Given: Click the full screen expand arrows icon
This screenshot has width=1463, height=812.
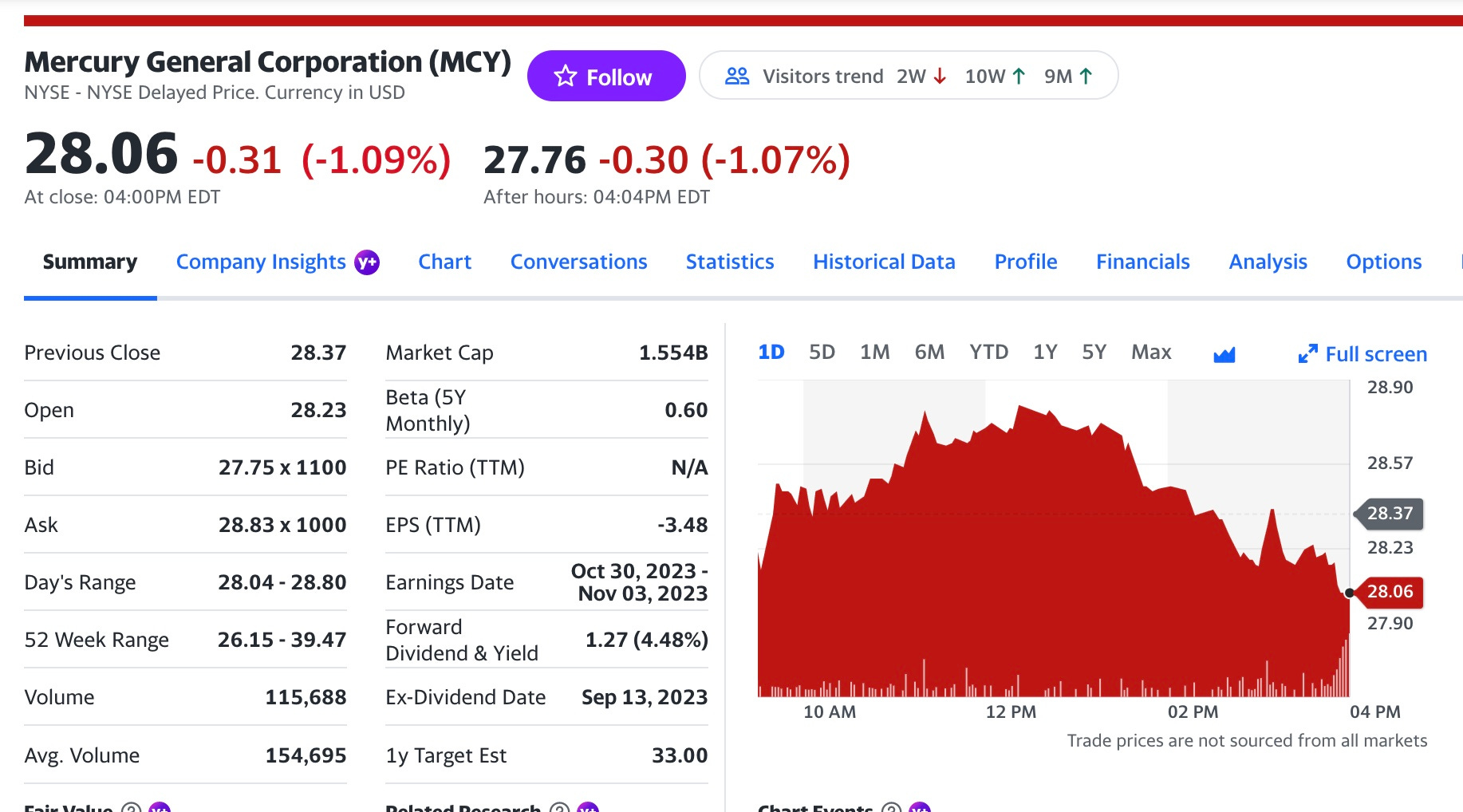Looking at the screenshot, I should tap(1307, 353).
